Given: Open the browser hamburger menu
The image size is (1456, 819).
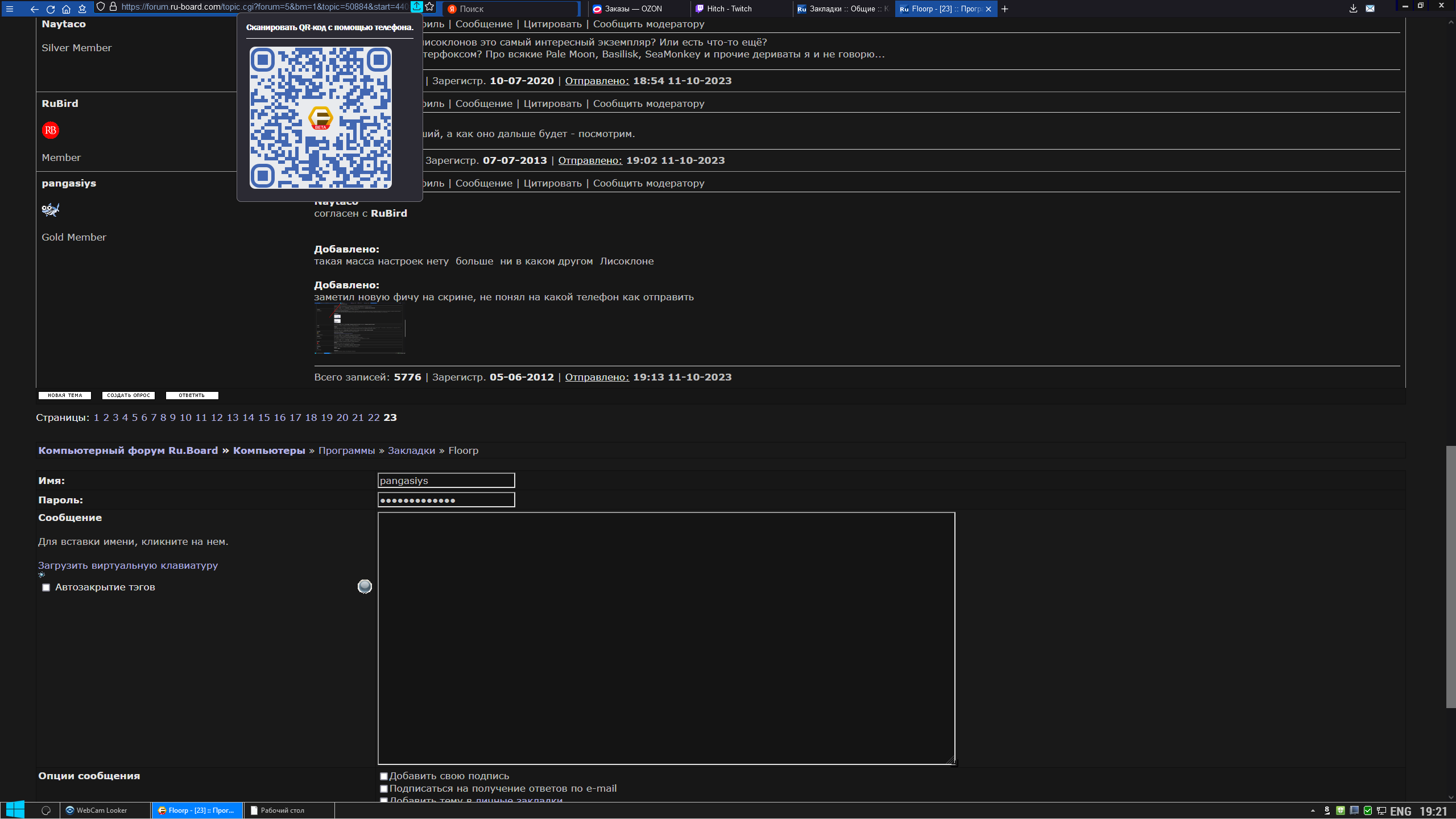Looking at the screenshot, I should click(9, 9).
